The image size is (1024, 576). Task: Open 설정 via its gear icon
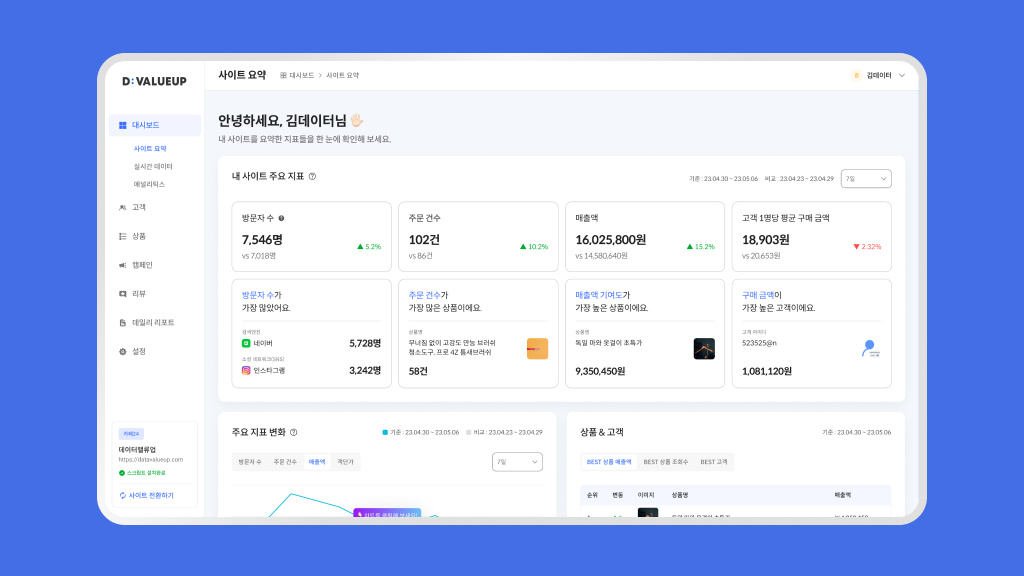123,351
